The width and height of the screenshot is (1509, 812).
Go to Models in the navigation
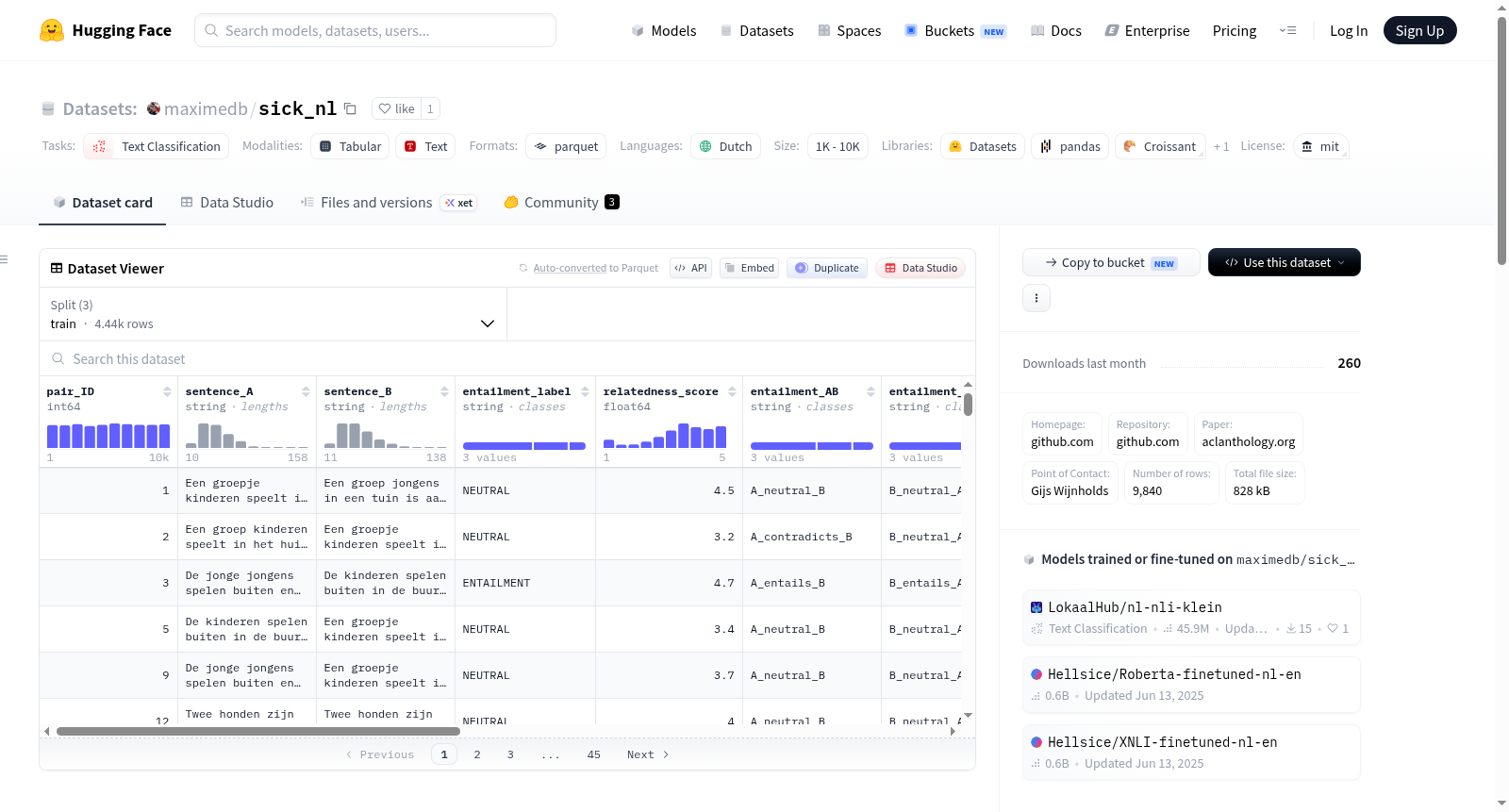[664, 31]
